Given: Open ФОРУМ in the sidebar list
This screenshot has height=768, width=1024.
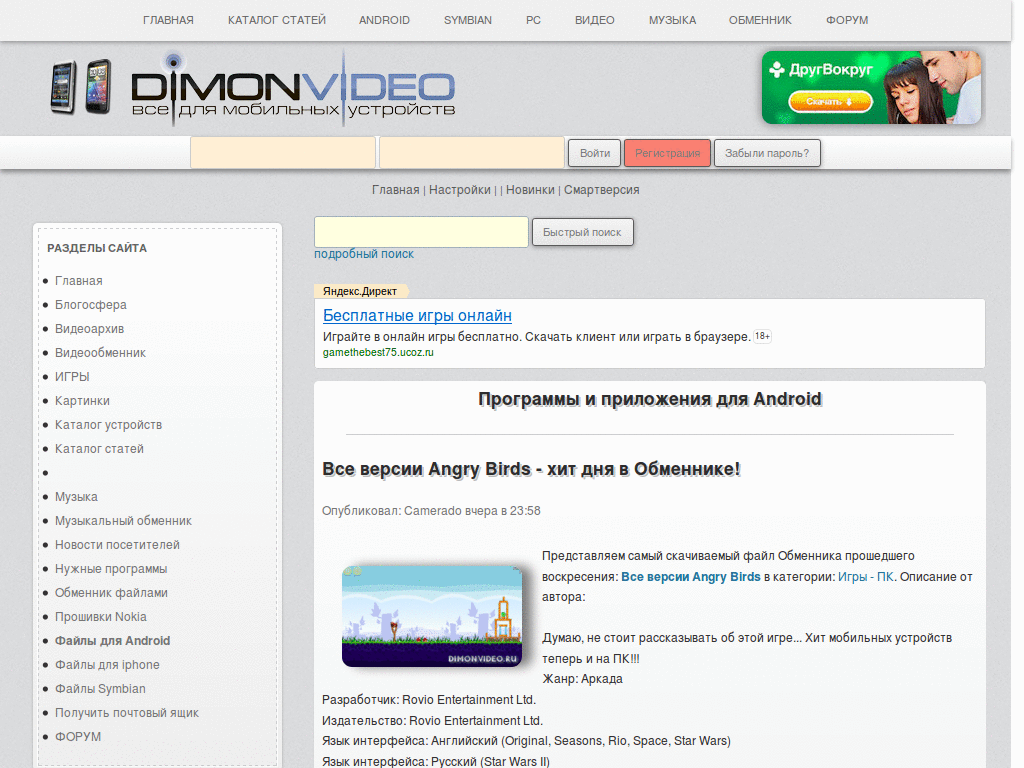Looking at the screenshot, I should pos(78,737).
